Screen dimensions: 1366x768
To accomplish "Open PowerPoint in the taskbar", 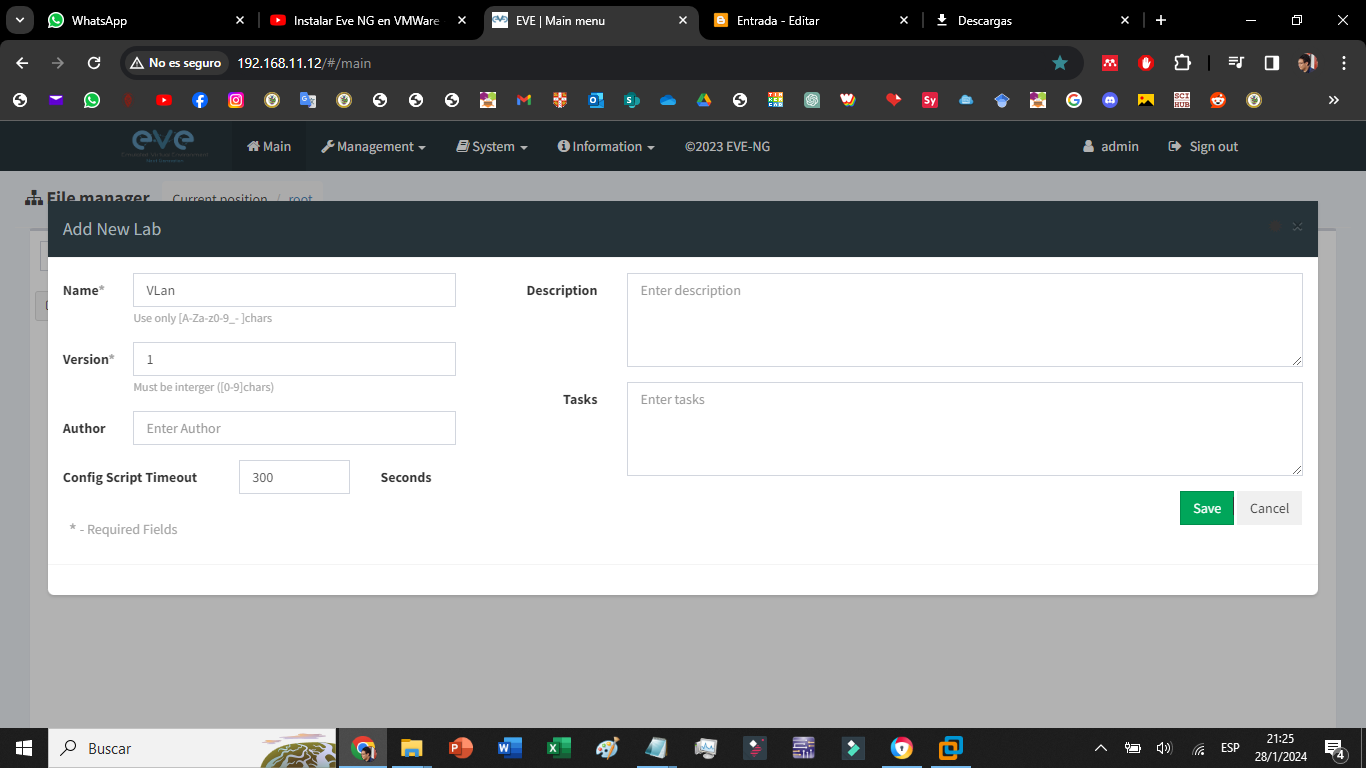I will (460, 748).
